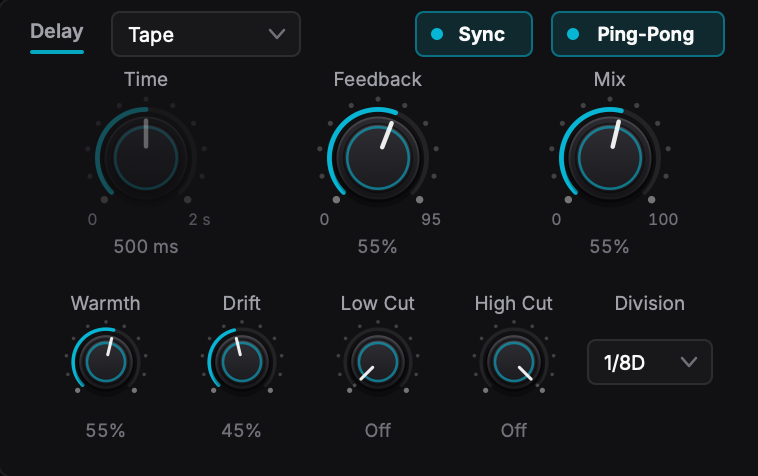Image resolution: width=758 pixels, height=476 pixels.
Task: Click the Time knob
Action: coord(146,158)
